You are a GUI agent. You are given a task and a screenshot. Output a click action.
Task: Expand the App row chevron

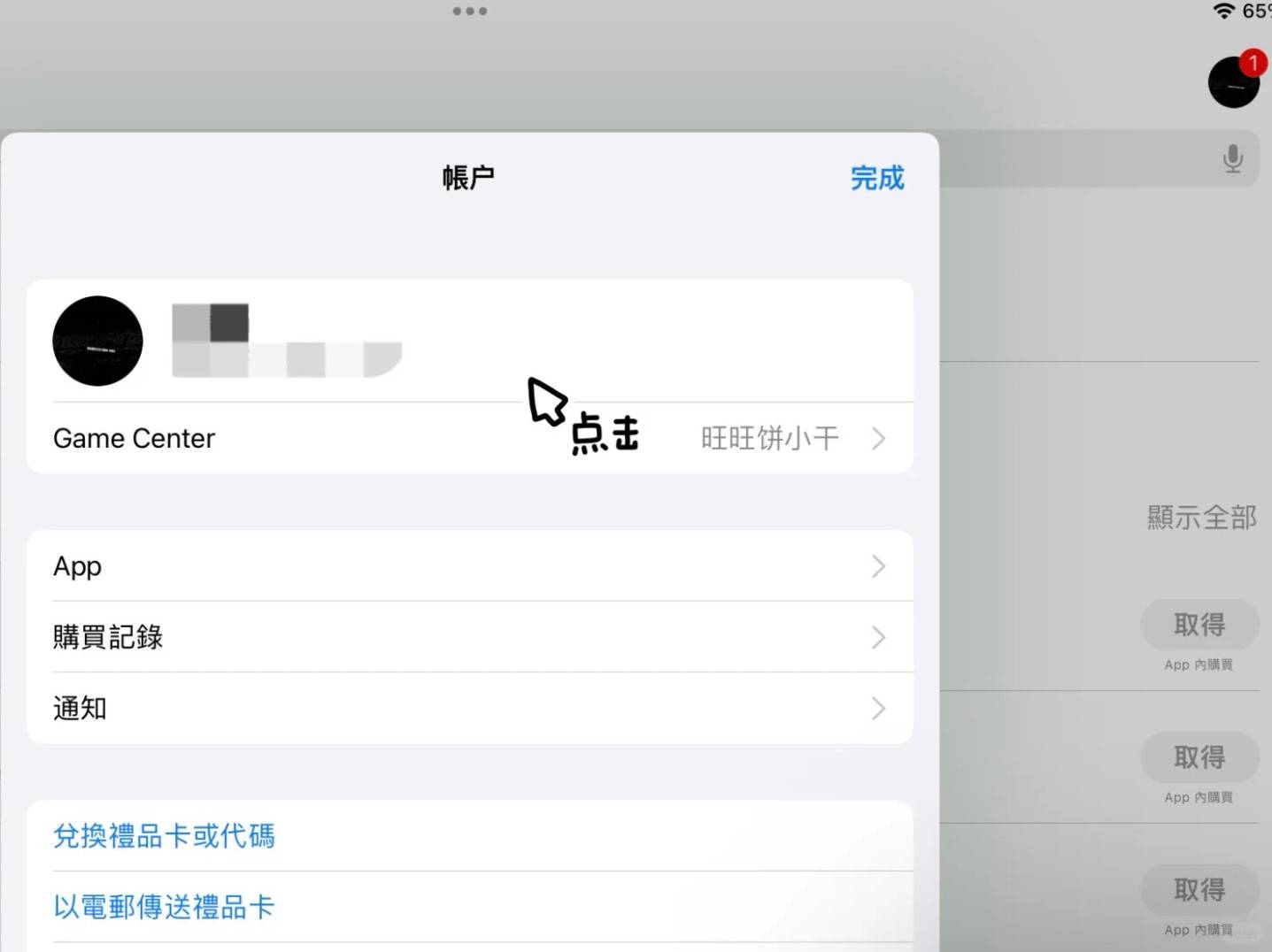(878, 566)
